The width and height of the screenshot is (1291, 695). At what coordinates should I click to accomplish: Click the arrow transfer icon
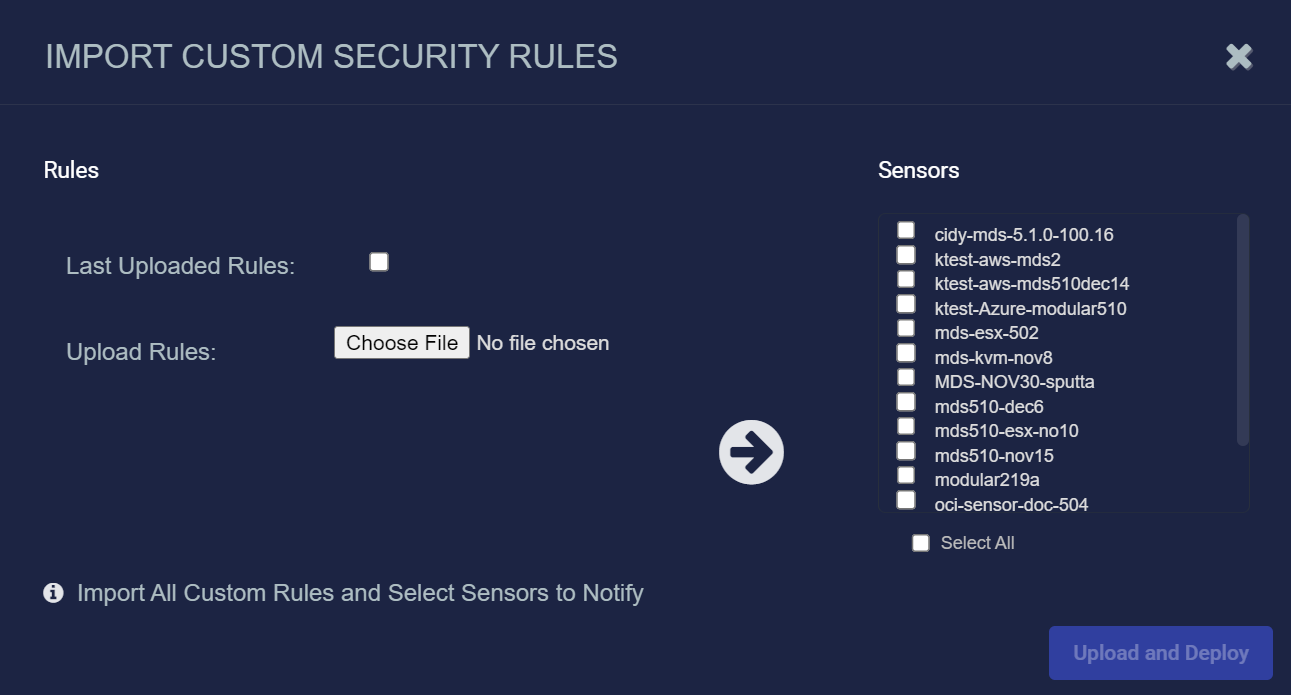pyautogui.click(x=751, y=451)
